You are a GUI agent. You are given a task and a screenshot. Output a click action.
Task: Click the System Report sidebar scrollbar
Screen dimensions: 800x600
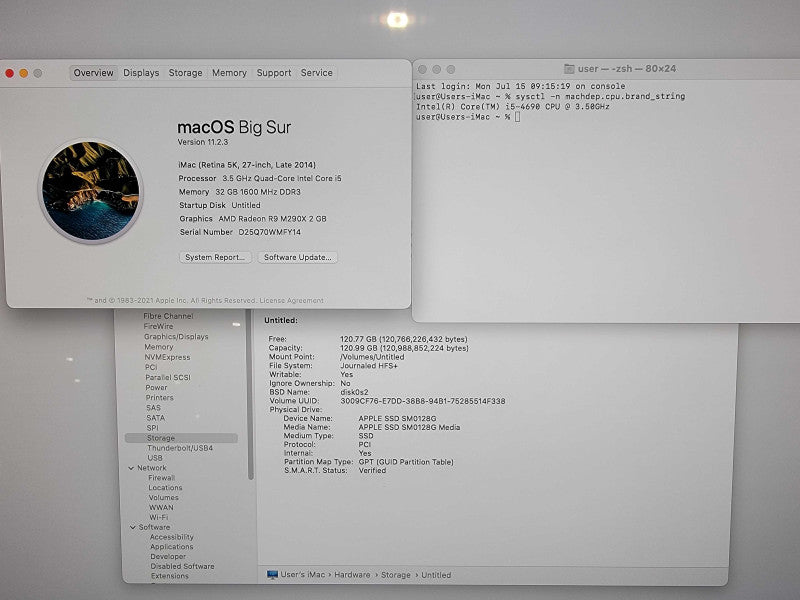click(250, 394)
